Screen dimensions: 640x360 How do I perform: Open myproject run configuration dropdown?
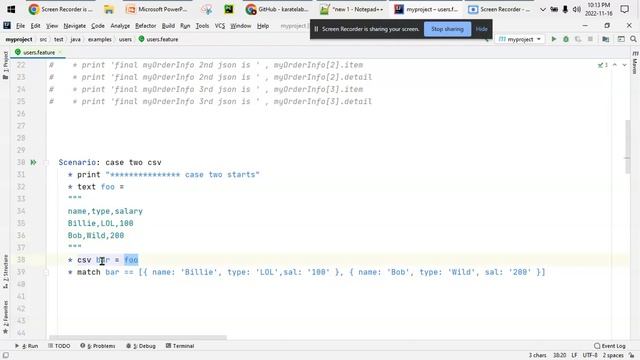click(520, 39)
